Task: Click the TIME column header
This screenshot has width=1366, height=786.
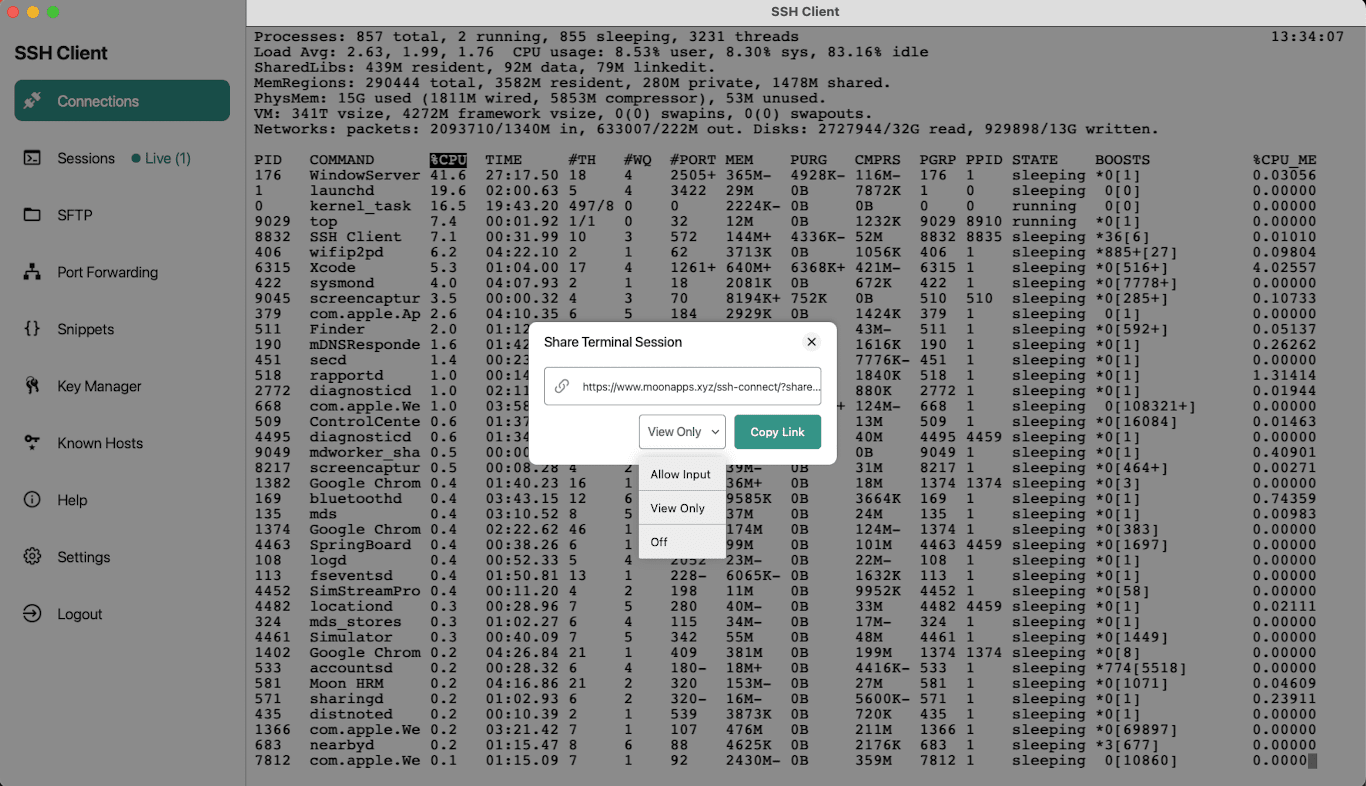Action: click(x=503, y=160)
